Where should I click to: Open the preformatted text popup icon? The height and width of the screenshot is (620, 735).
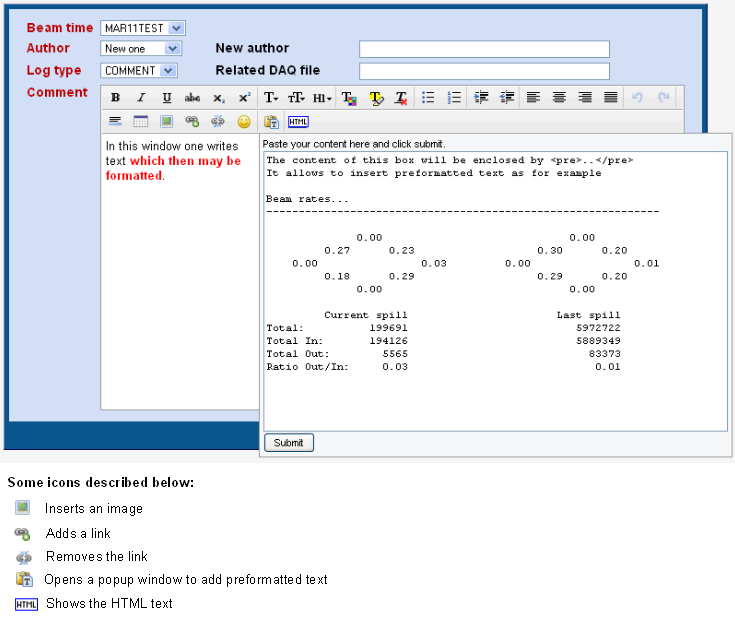271,122
